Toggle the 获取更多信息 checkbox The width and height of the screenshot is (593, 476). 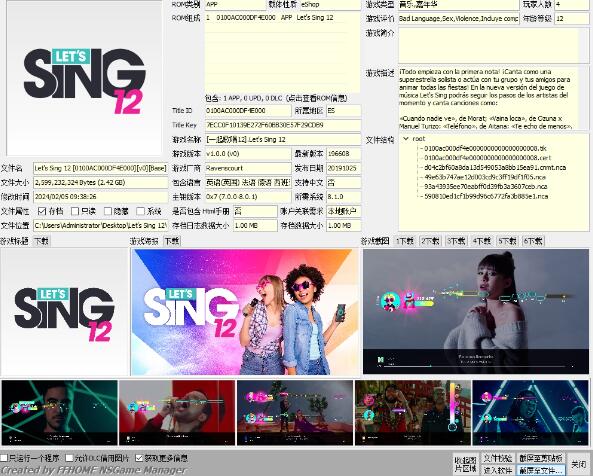[x=139, y=458]
